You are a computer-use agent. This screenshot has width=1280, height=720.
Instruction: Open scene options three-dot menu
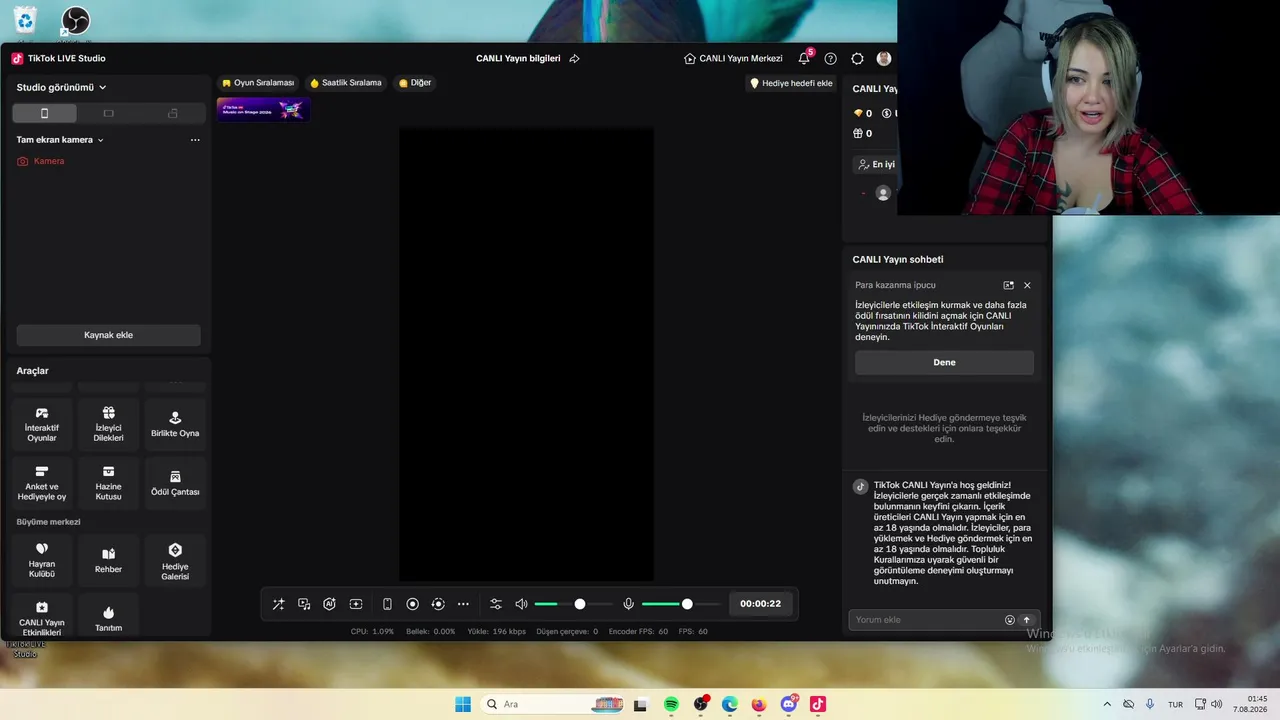point(195,140)
